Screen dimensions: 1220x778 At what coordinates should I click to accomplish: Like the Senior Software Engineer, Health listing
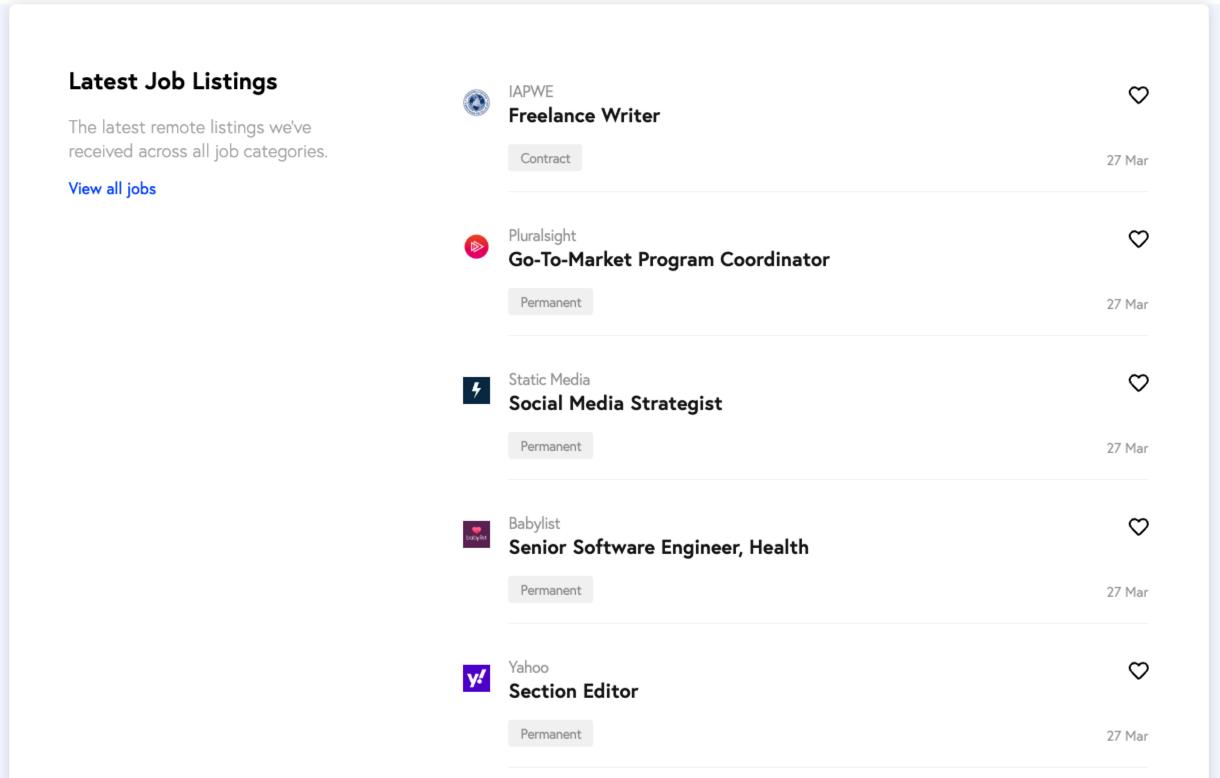[1138, 527]
